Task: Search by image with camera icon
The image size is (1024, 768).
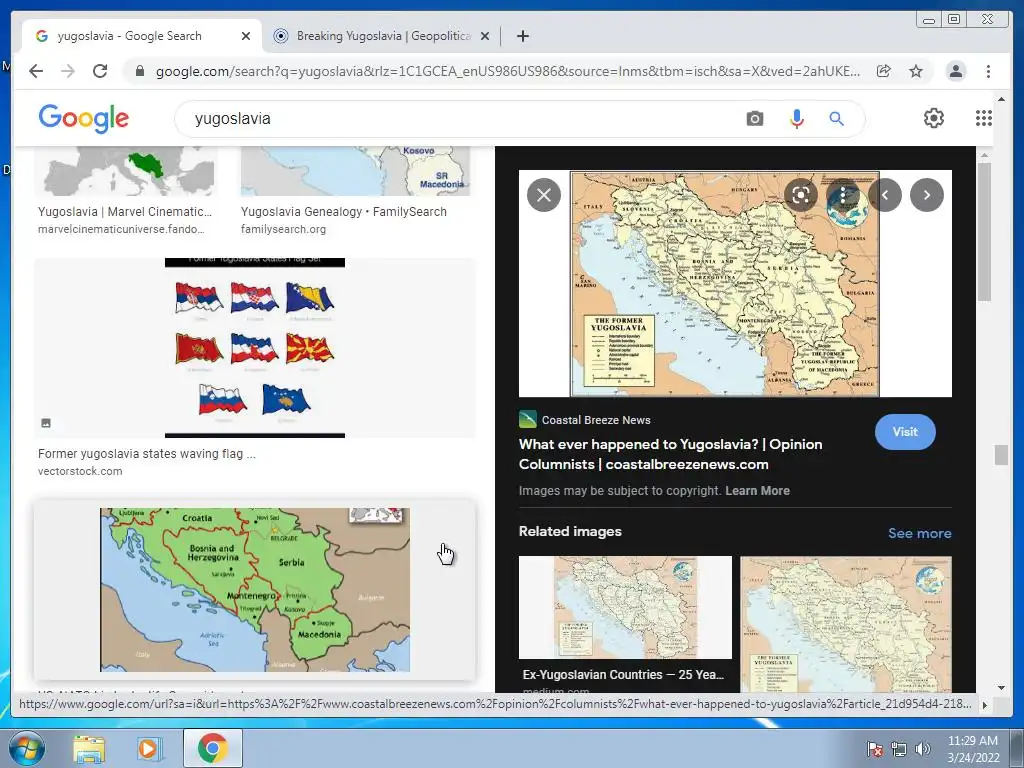Action: point(754,119)
